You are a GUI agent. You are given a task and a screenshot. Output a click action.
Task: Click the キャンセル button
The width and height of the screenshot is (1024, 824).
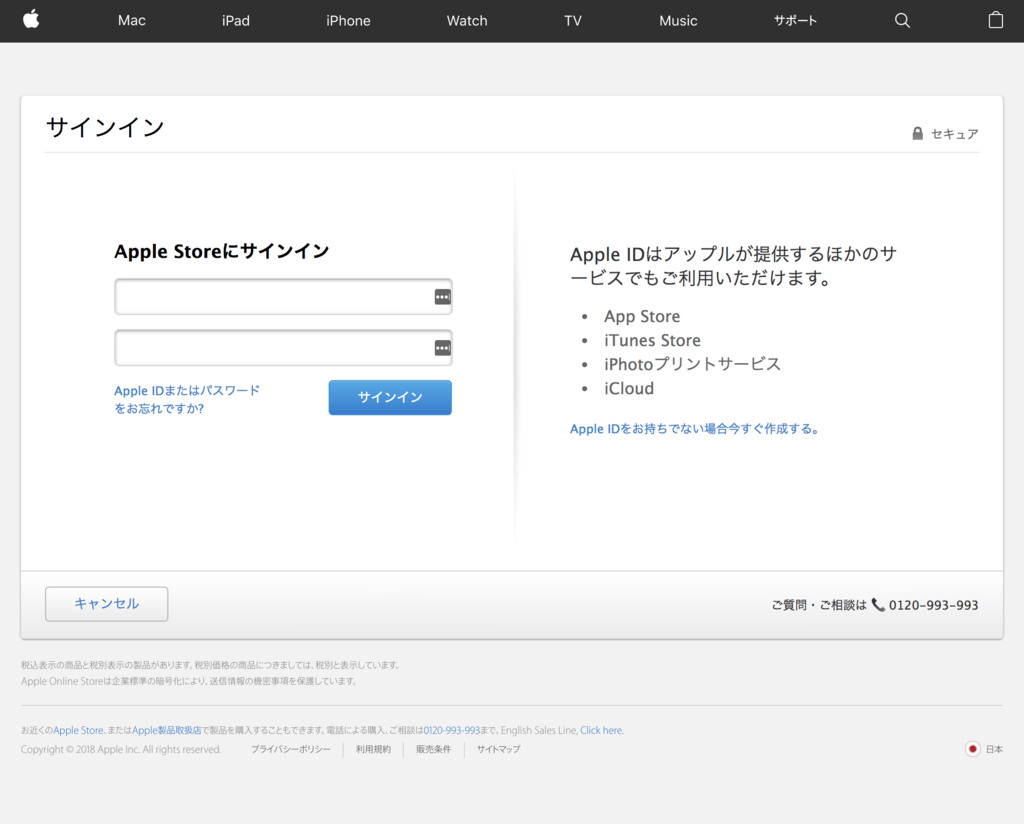[x=106, y=604]
